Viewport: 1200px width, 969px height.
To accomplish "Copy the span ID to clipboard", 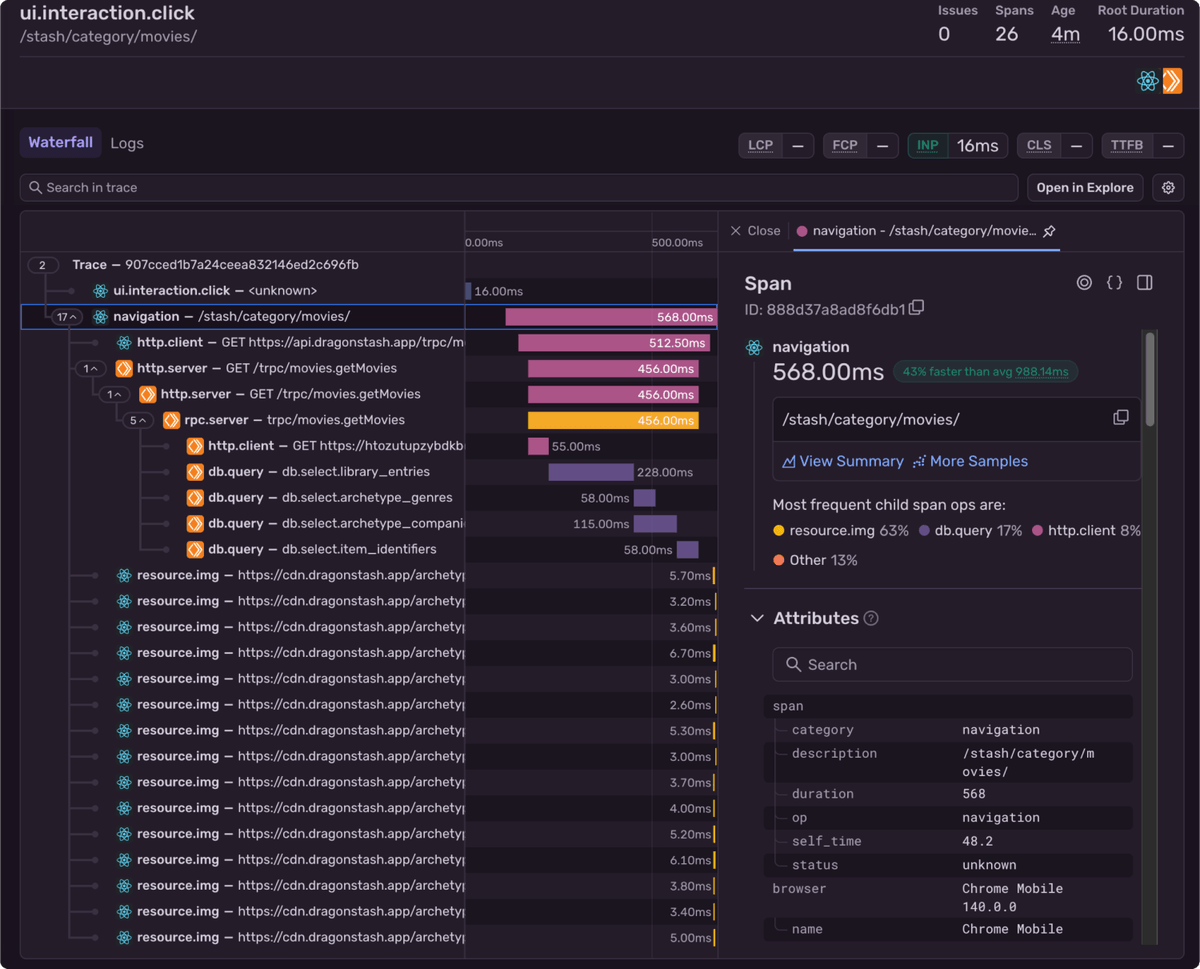I will [916, 308].
